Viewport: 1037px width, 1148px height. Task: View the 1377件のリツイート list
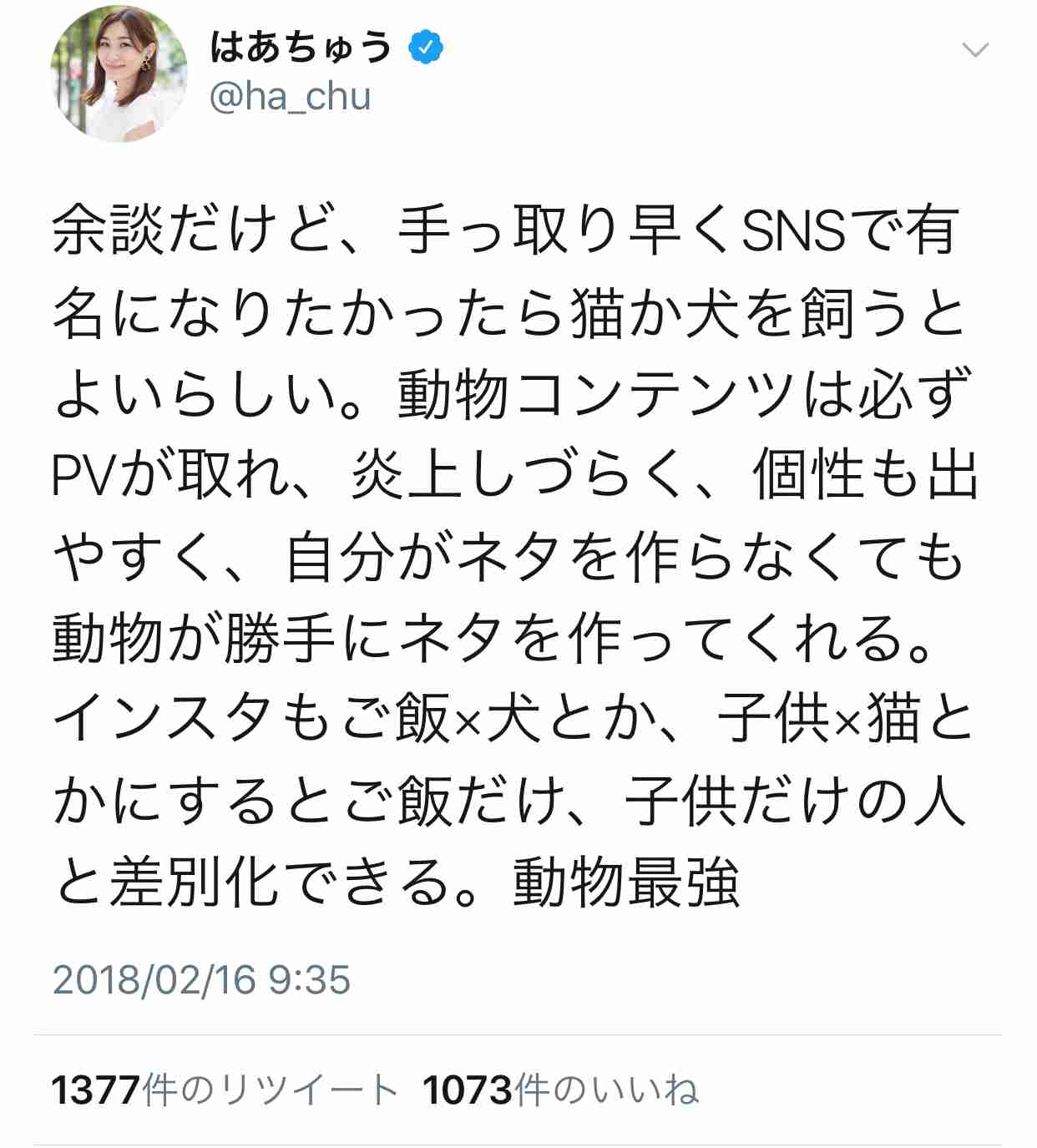pyautogui.click(x=224, y=1090)
